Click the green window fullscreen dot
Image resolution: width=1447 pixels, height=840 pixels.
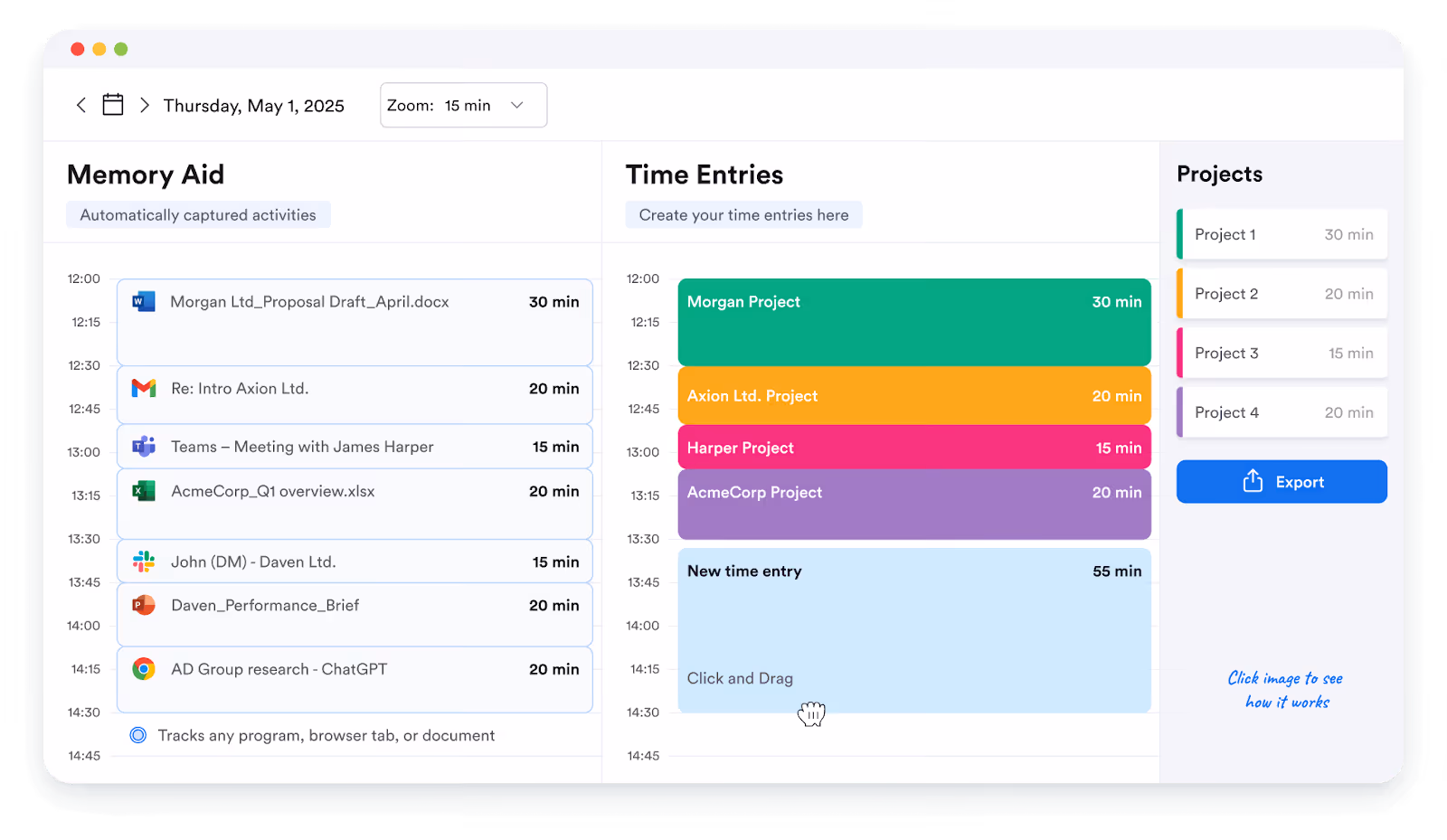point(121,49)
